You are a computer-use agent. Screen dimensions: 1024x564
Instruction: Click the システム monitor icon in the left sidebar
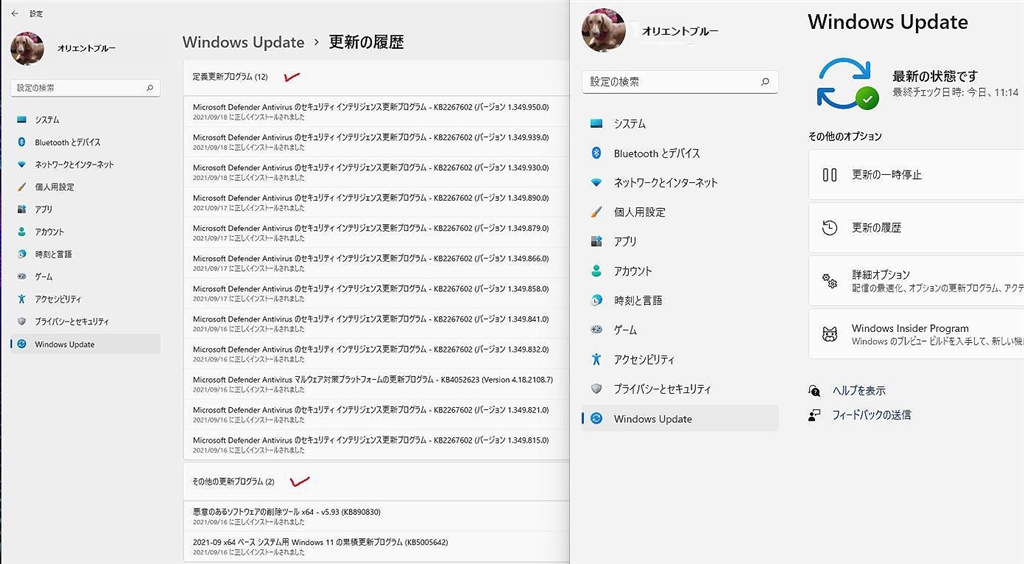click(x=22, y=119)
